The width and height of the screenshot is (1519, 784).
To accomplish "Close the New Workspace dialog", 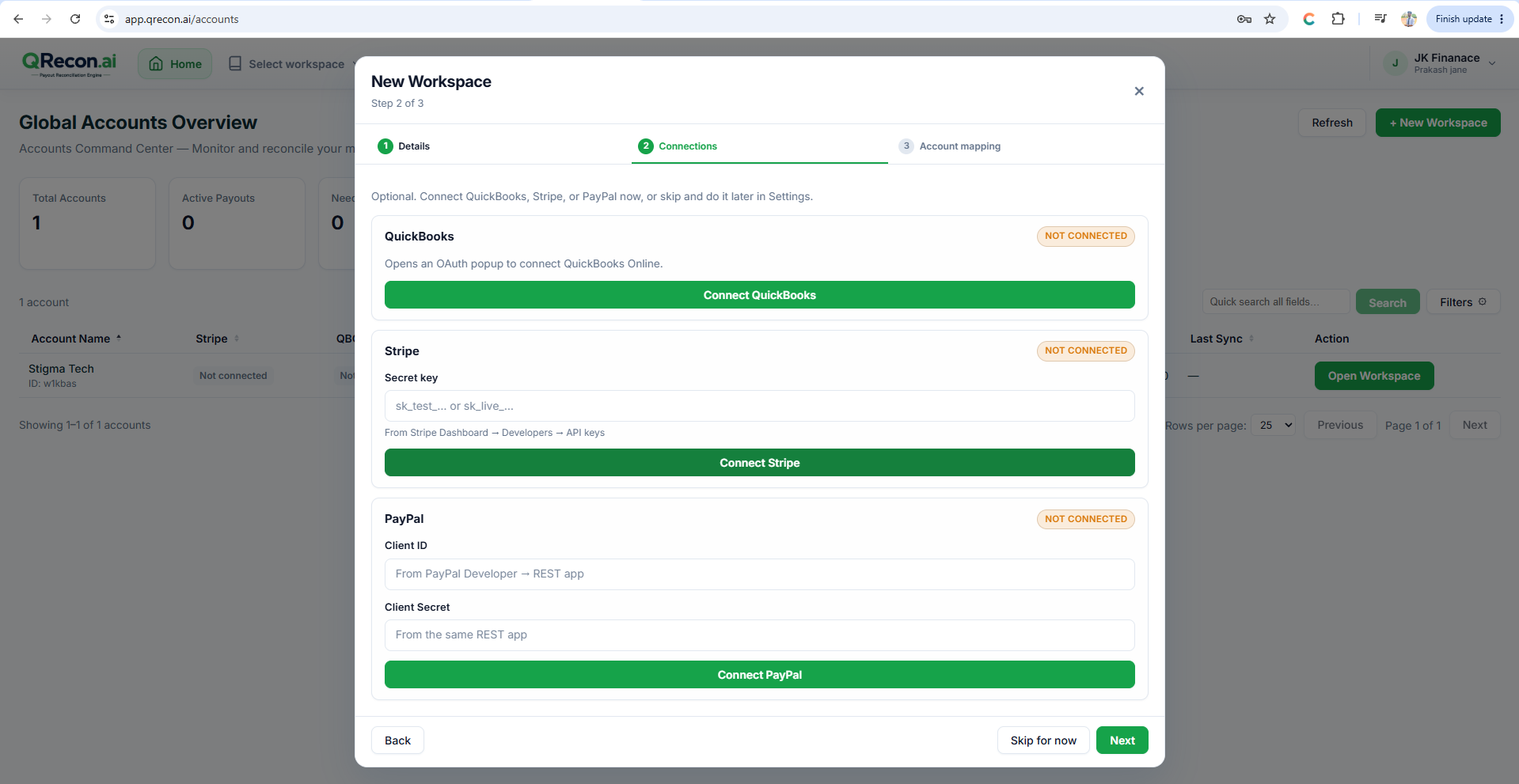I will click(x=1139, y=91).
